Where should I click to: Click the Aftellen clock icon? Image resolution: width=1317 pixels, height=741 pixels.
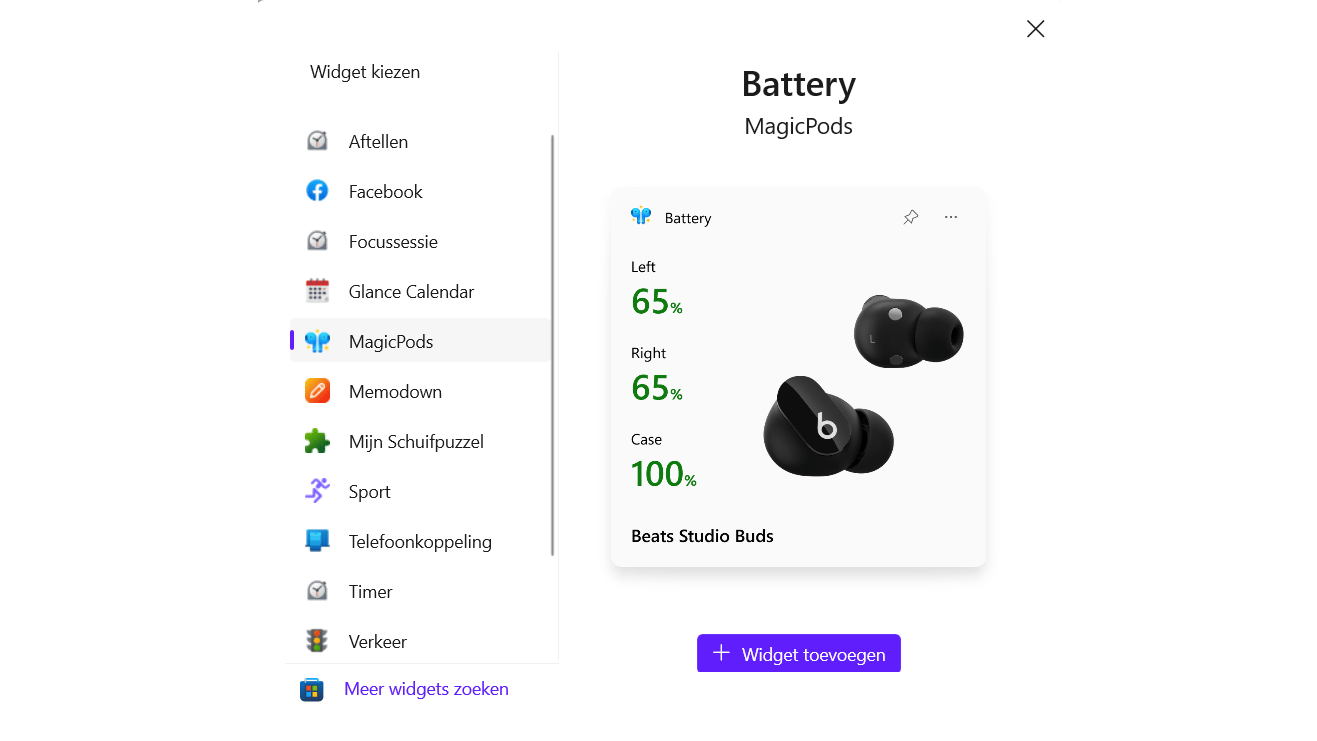pyautogui.click(x=317, y=141)
